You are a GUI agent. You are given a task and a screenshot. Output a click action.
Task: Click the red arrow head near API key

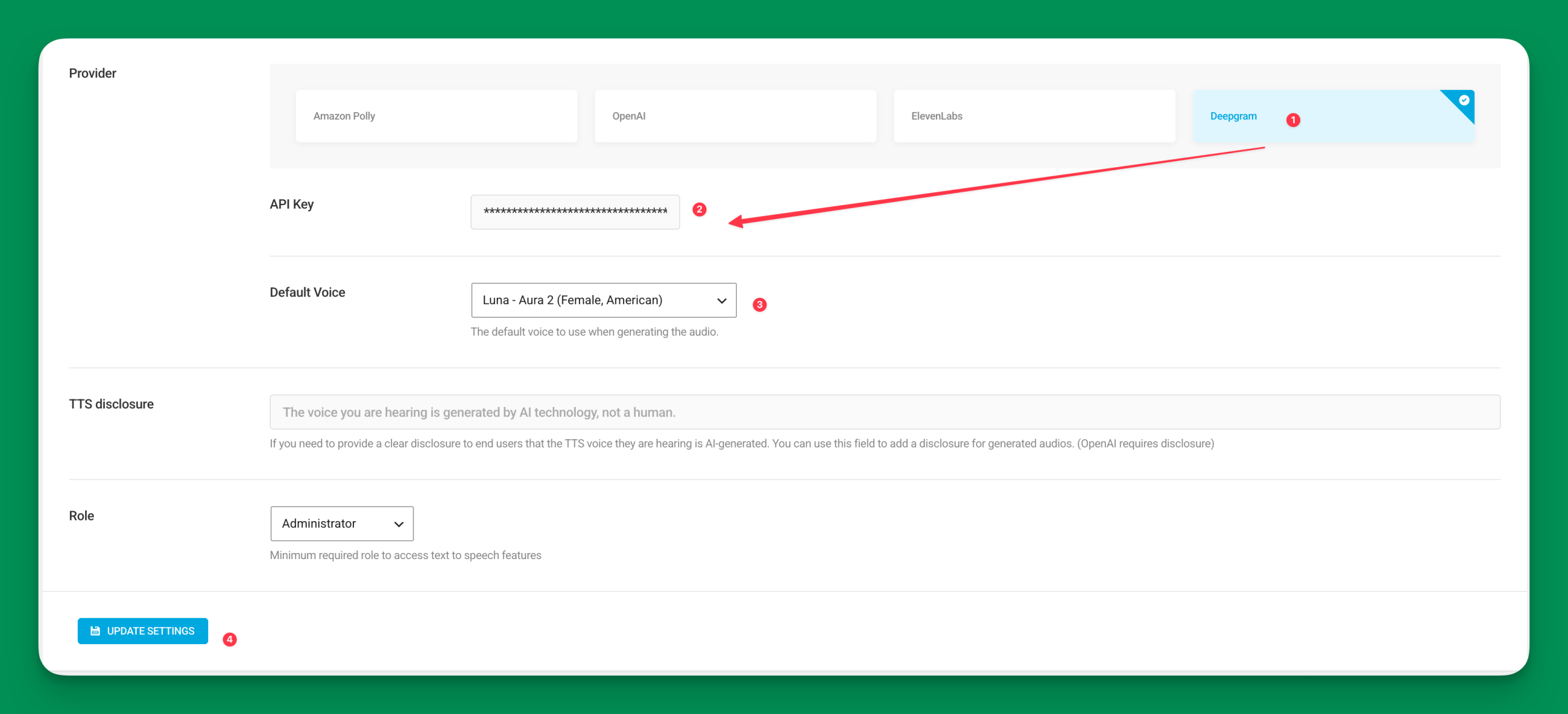tap(736, 221)
